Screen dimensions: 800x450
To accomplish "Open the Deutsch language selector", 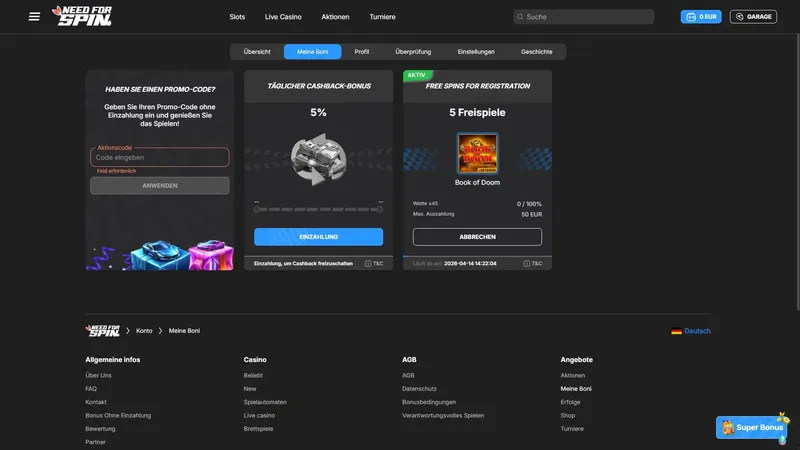I will pos(691,331).
